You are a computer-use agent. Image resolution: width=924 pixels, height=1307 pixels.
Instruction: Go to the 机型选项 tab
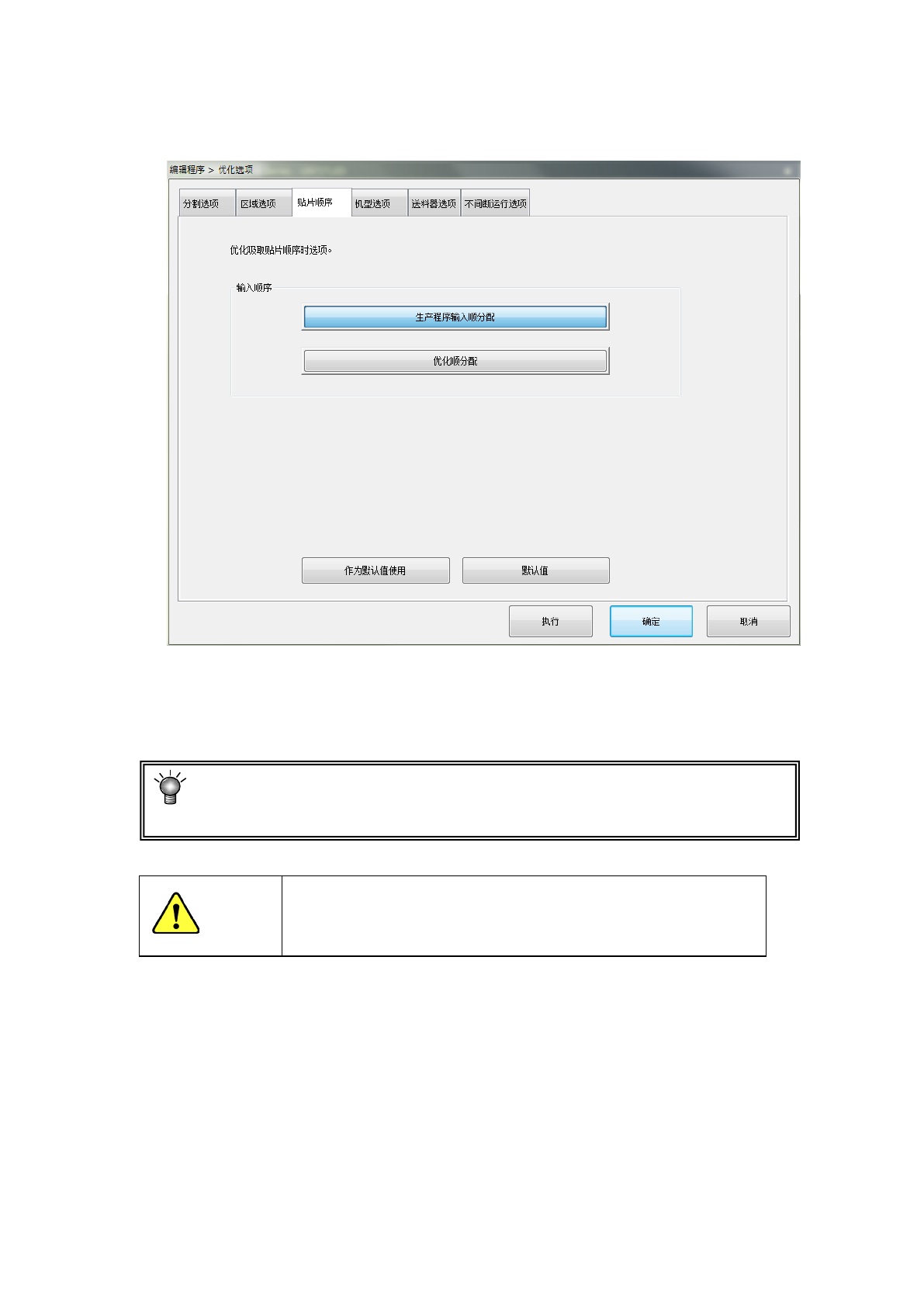click(x=379, y=203)
